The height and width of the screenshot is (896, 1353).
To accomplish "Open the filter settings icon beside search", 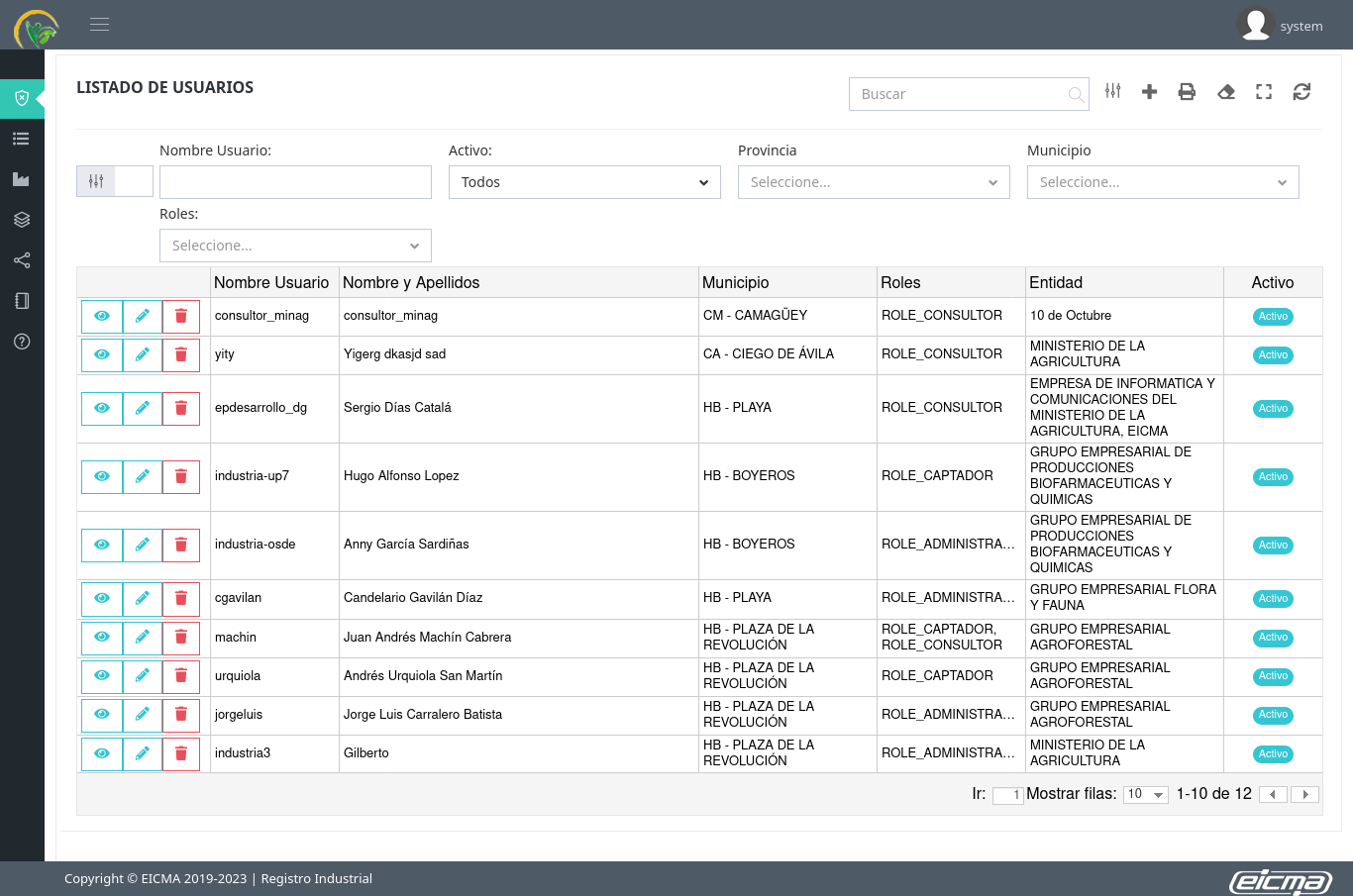I will click(1113, 91).
